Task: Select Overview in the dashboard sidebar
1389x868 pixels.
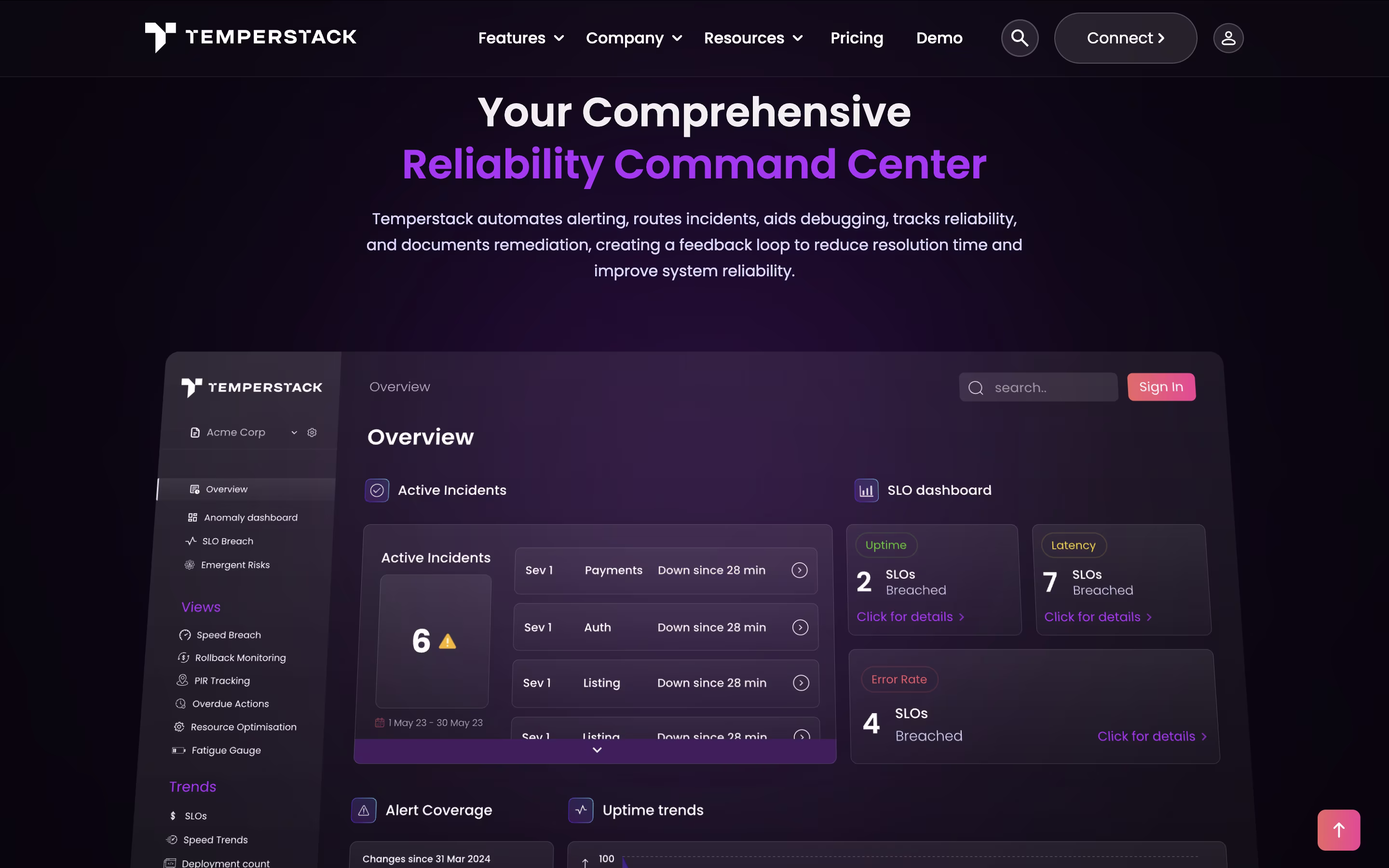Action: pyautogui.click(x=246, y=489)
